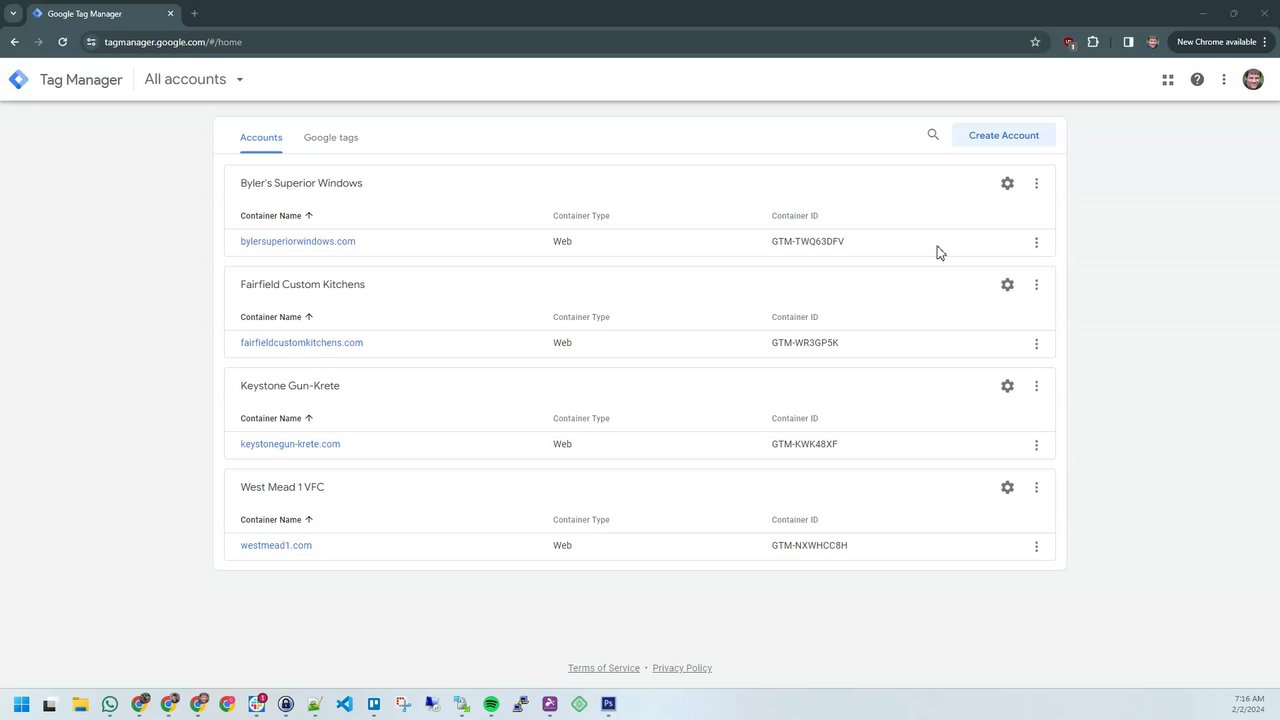1280x720 pixels.
Task: Open settings gear for Fairfield Custom Kitchens account
Action: (1007, 285)
